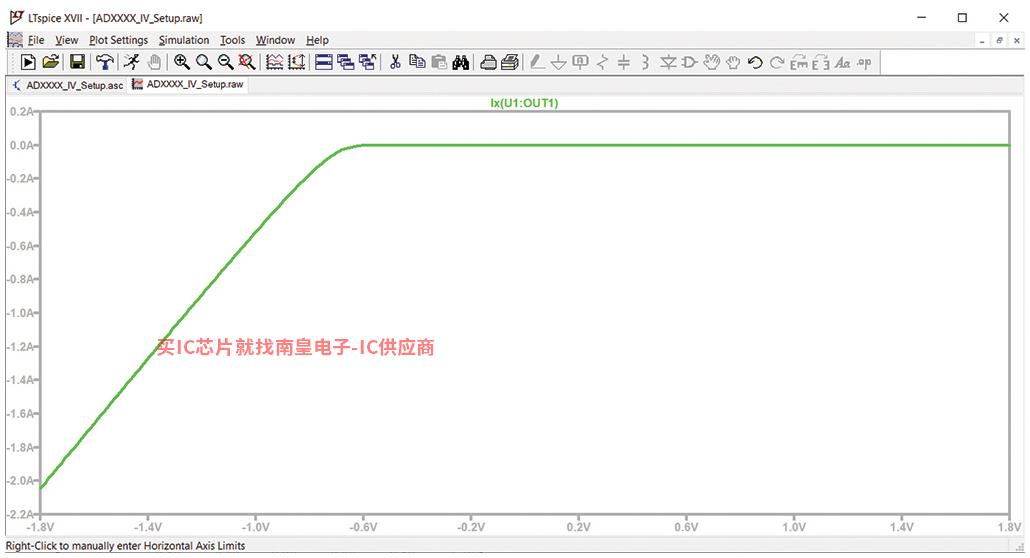Zoom to fit using crossed magnifier icon

tap(247, 62)
